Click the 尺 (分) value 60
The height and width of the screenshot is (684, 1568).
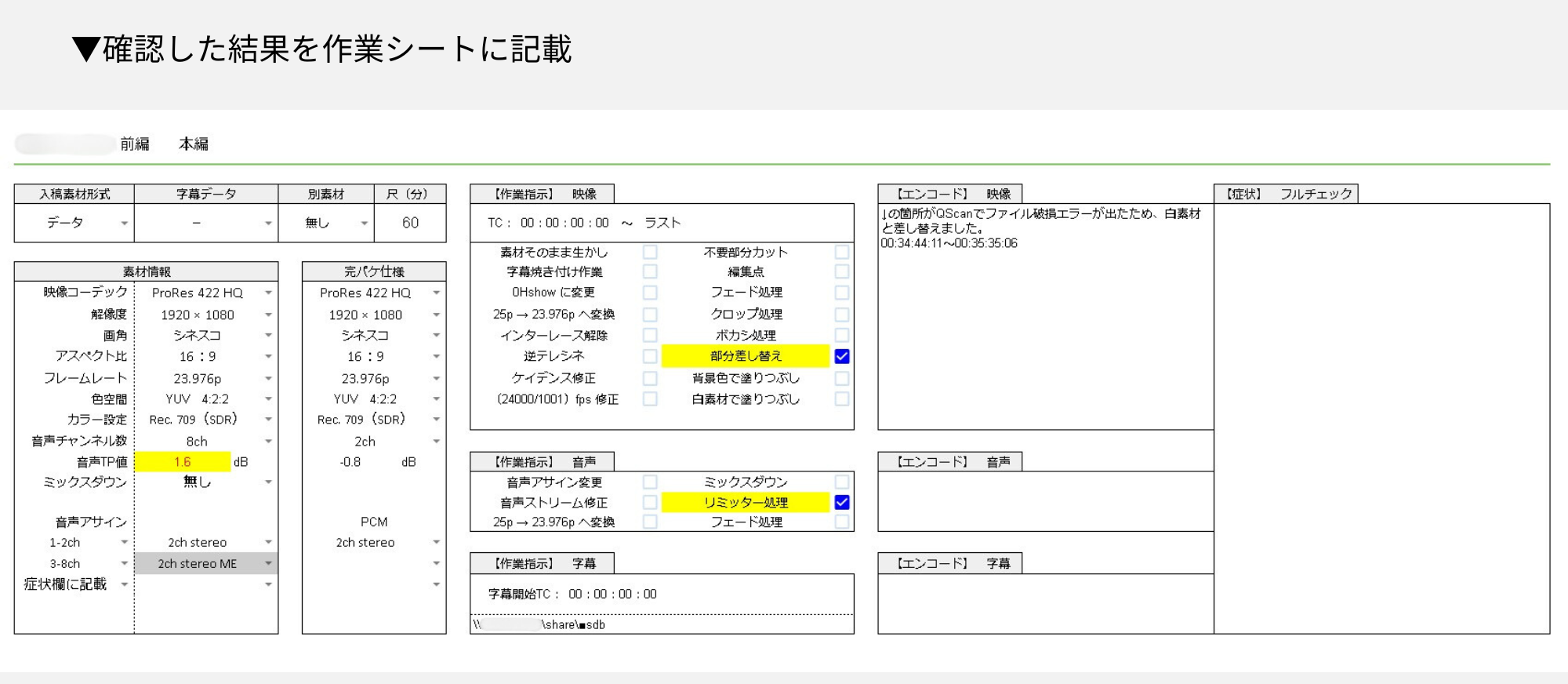coord(410,223)
